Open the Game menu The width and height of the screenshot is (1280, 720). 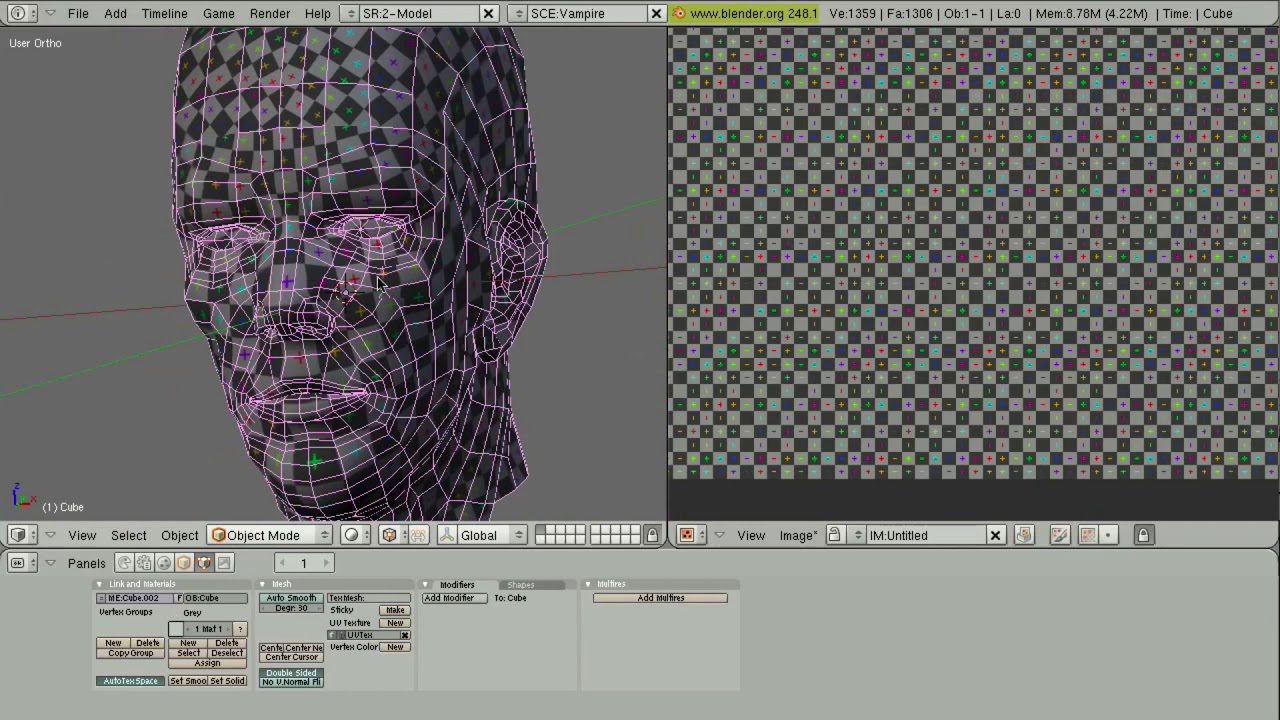(x=218, y=14)
